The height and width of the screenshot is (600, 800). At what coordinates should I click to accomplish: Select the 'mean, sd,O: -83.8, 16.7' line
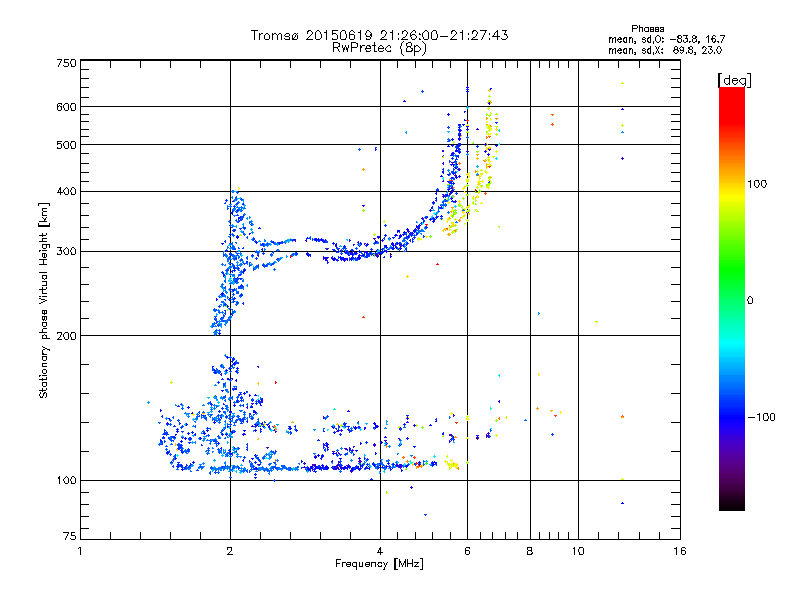pyautogui.click(x=666, y=39)
